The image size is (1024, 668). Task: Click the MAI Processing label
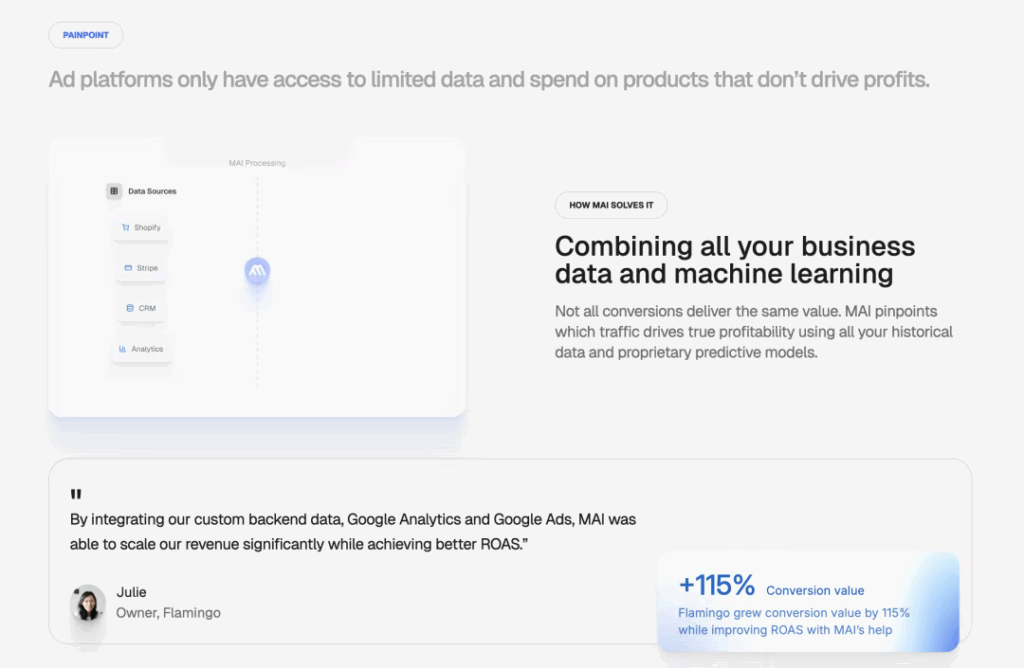pos(256,163)
